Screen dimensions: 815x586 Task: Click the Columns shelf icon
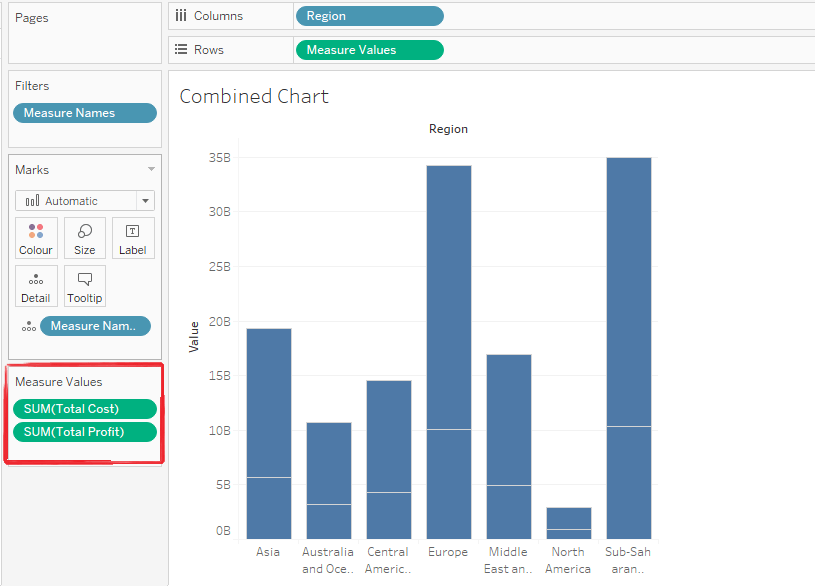181,16
